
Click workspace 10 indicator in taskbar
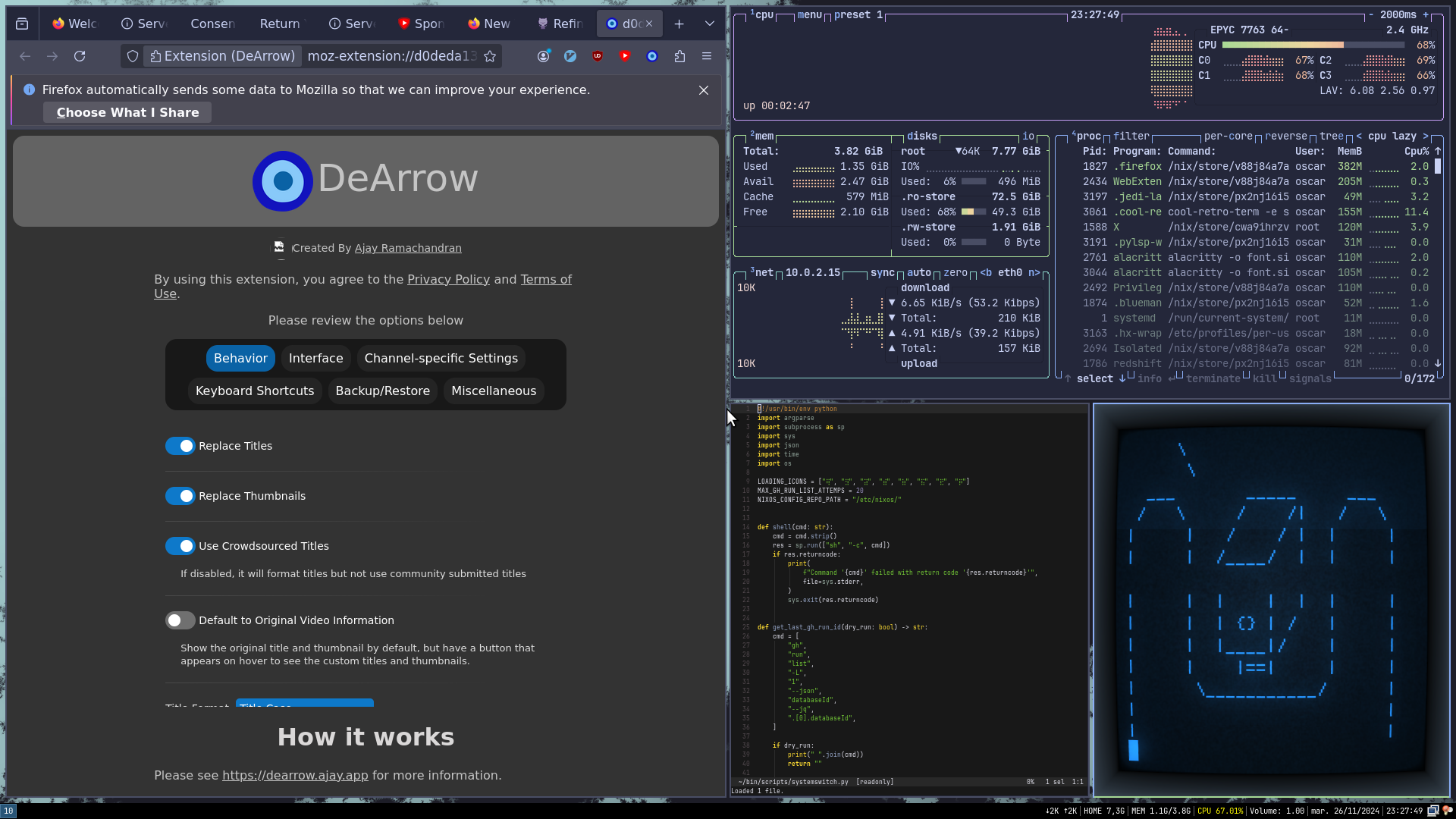pos(8,811)
